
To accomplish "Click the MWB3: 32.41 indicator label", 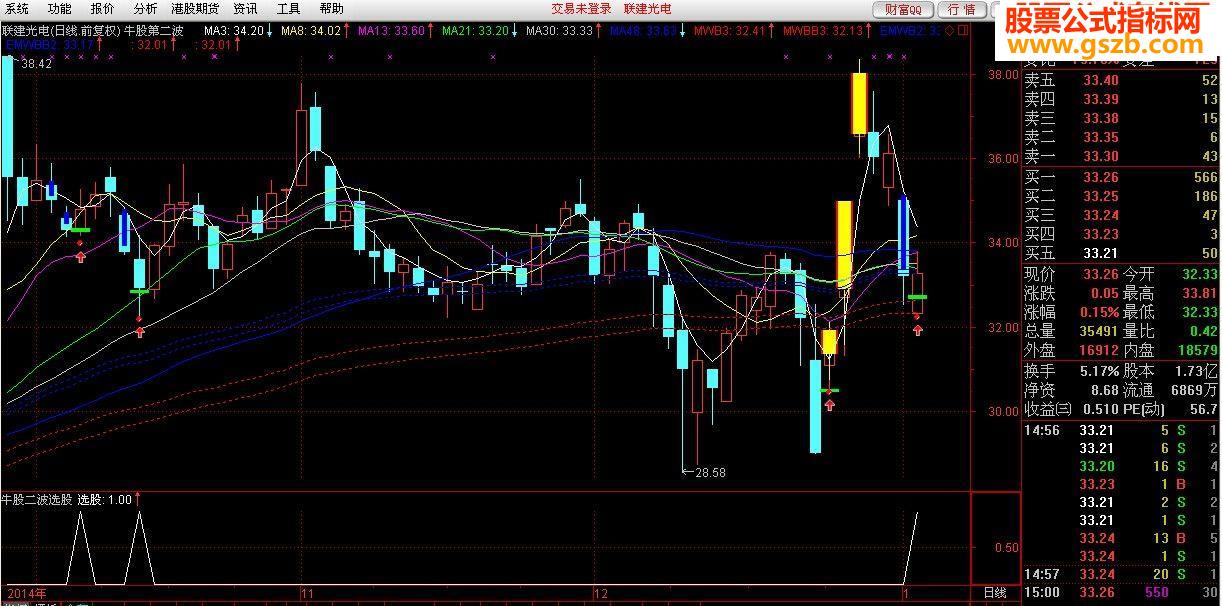I will pos(729,31).
